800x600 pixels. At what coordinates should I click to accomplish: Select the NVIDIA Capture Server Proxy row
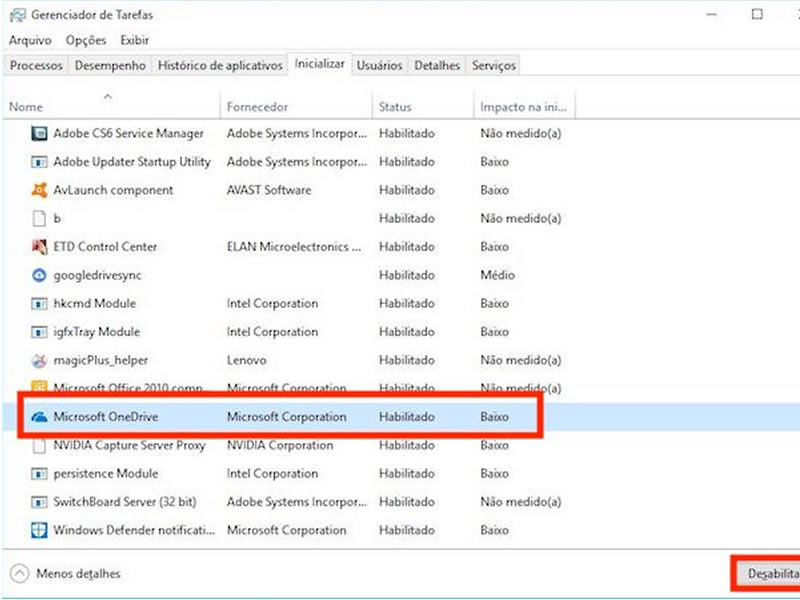click(x=128, y=445)
